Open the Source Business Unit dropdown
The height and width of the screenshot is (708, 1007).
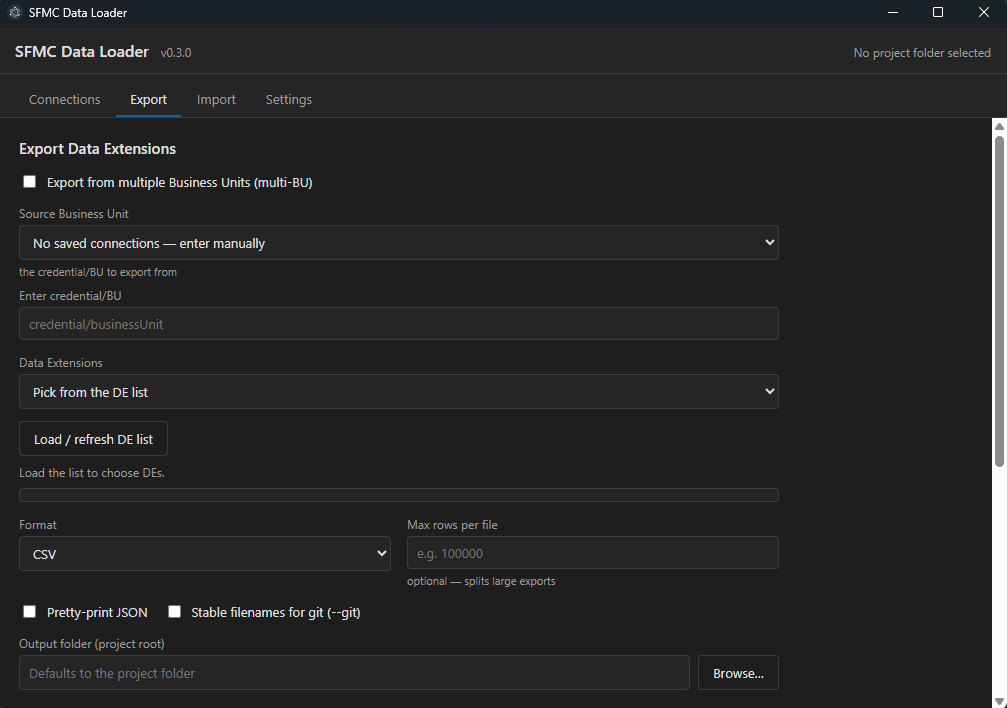point(399,243)
